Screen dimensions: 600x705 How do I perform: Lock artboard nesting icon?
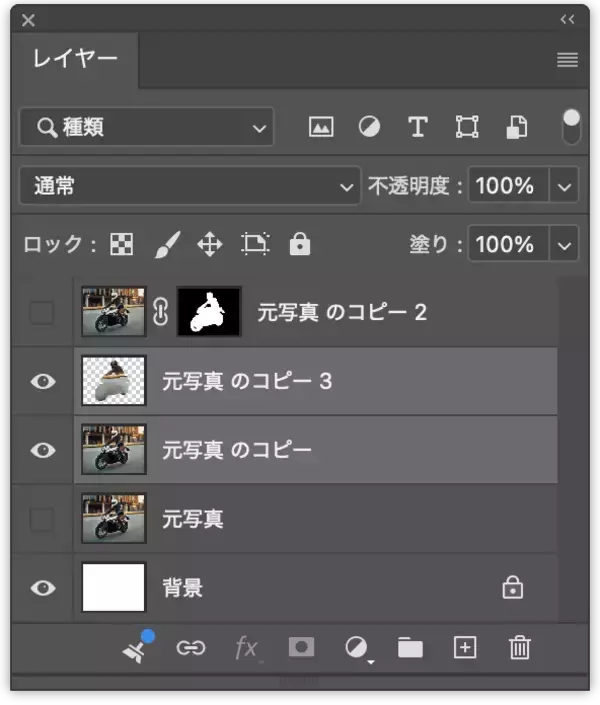pyautogui.click(x=255, y=244)
